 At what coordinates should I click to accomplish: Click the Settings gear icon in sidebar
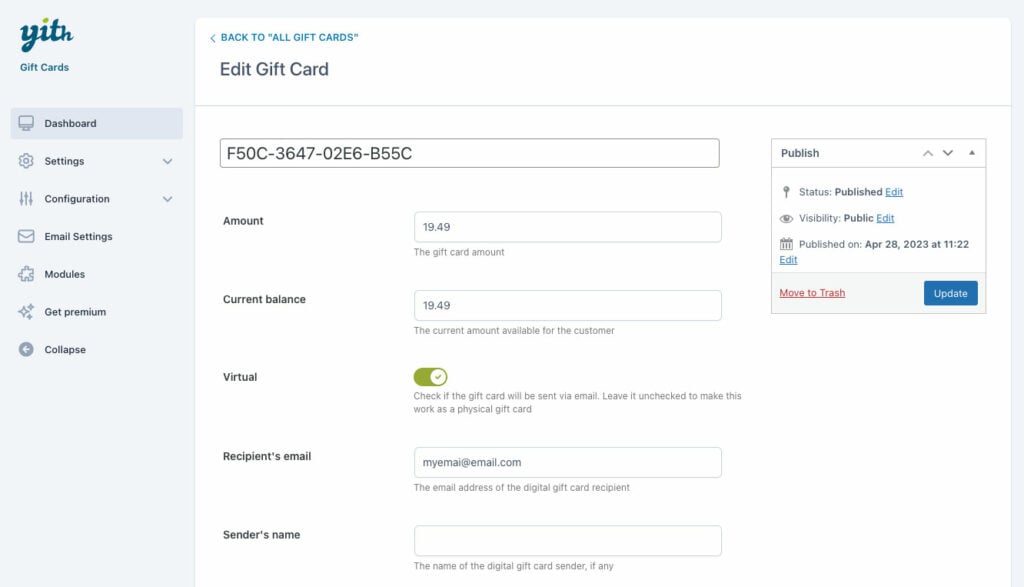26,161
